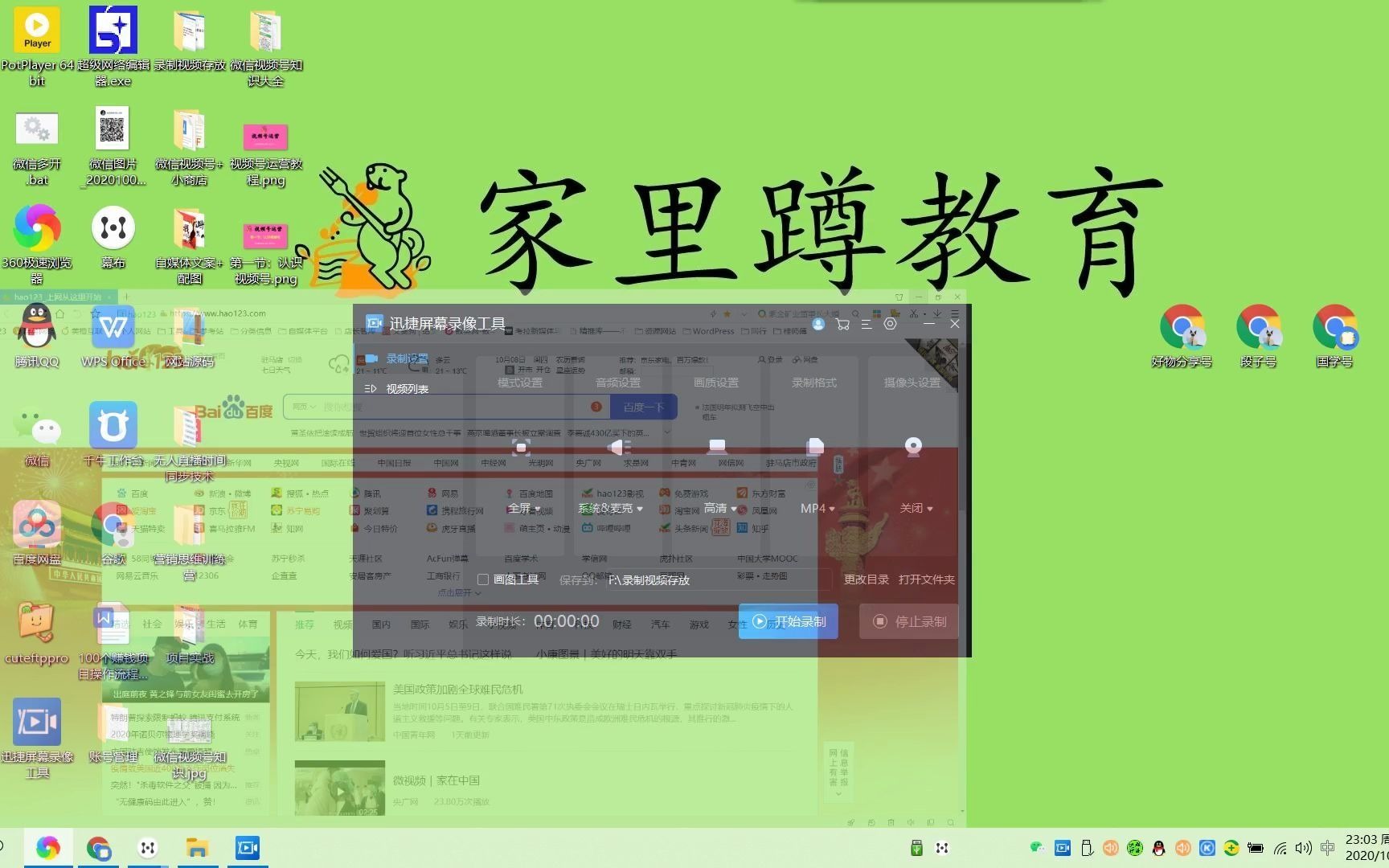Expand the MP4 format dropdown
1389x868 pixels.
tap(818, 509)
